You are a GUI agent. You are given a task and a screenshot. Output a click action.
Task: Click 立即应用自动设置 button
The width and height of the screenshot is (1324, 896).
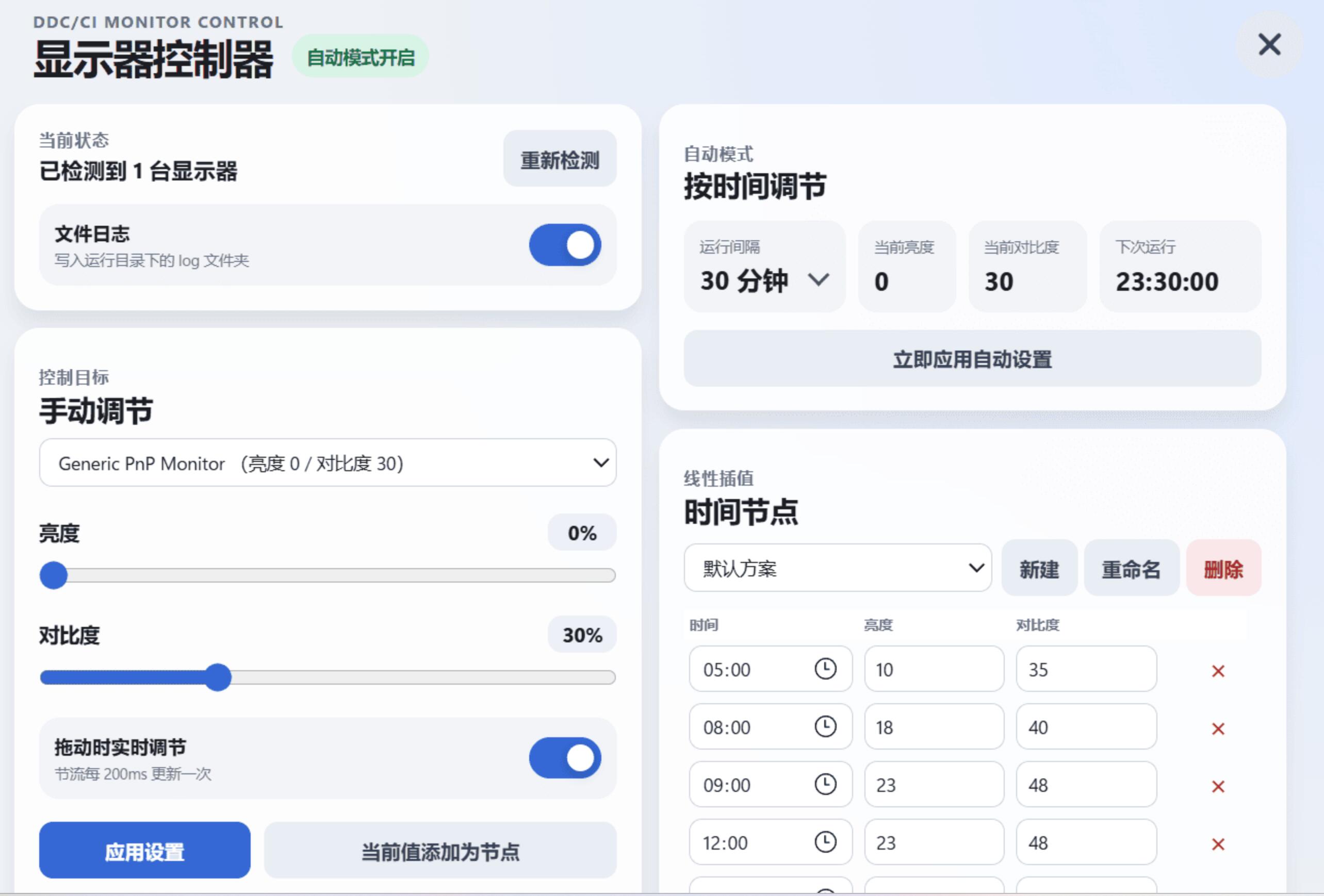(972, 359)
